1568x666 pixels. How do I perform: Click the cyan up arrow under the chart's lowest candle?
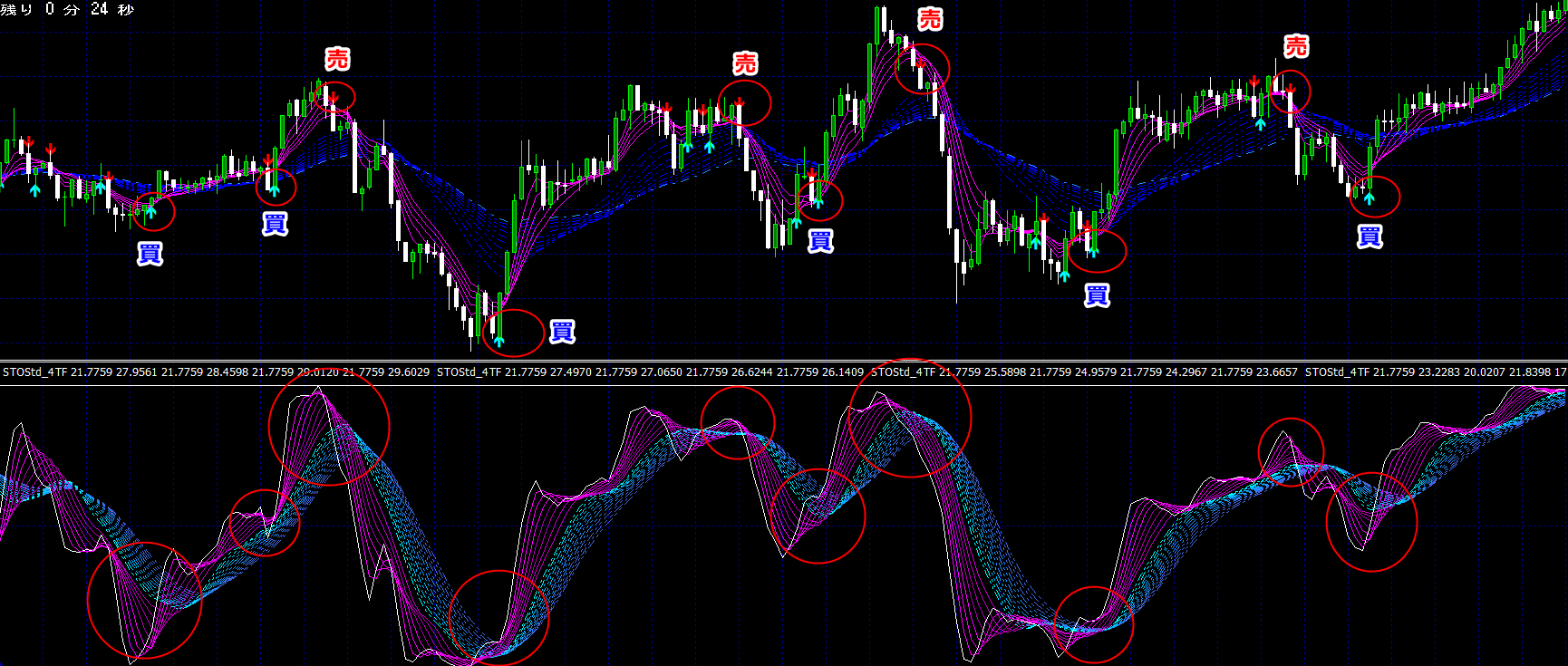498,342
